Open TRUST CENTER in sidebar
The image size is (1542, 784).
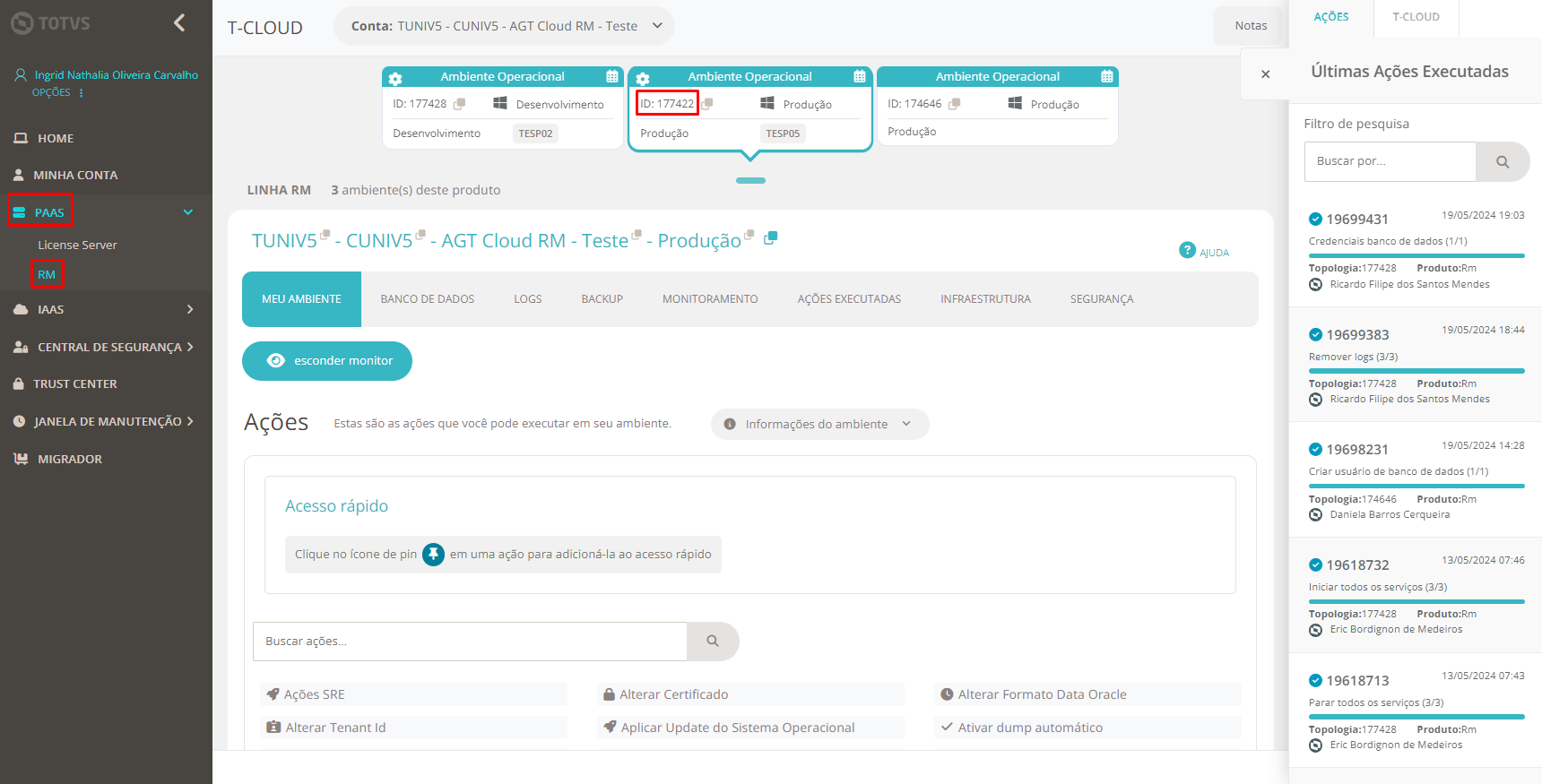point(75,383)
